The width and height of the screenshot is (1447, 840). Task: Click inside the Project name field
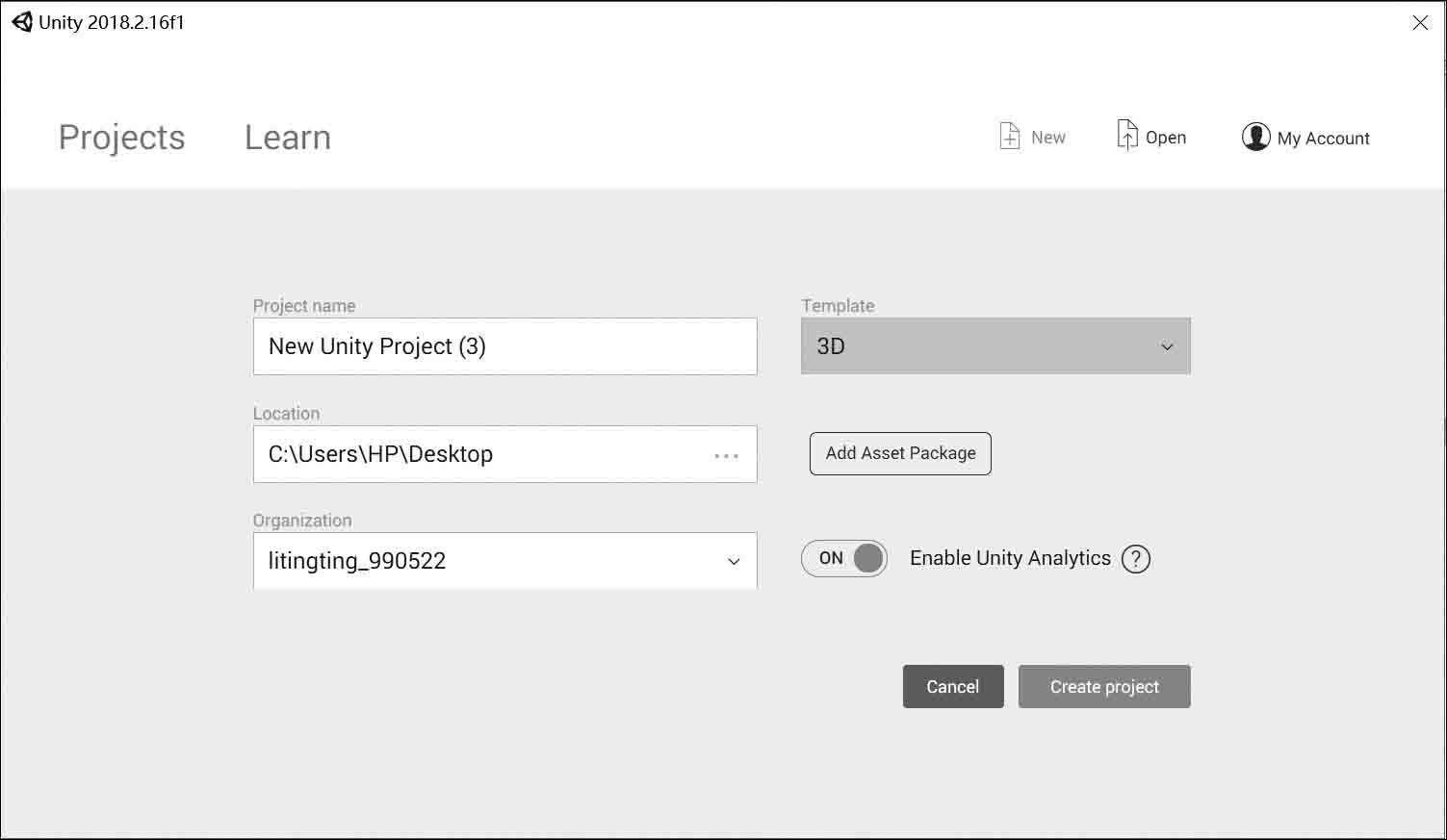pos(504,346)
